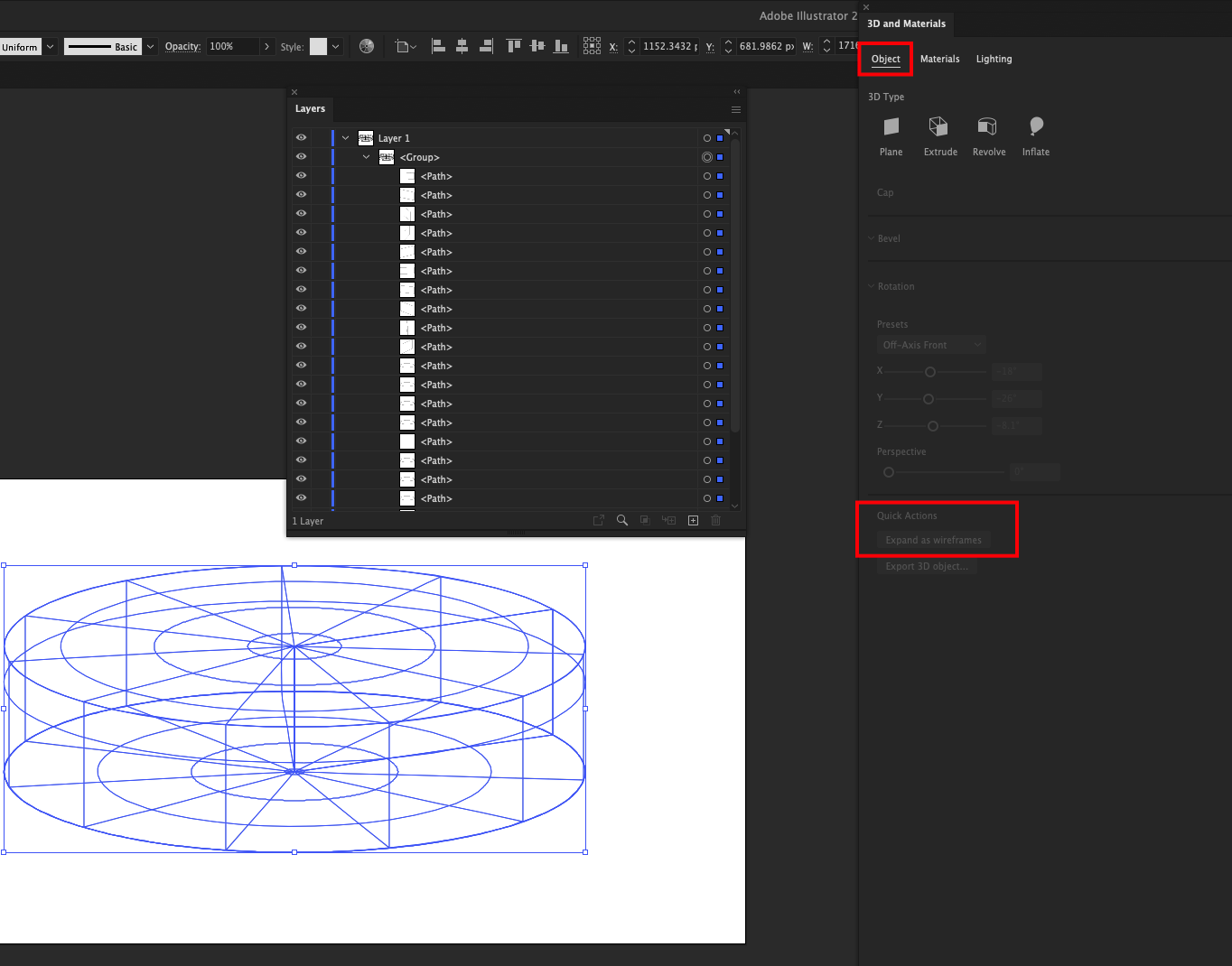Select the Inflate 3D type icon
Viewport: 1232px width, 966px height.
[1035, 127]
